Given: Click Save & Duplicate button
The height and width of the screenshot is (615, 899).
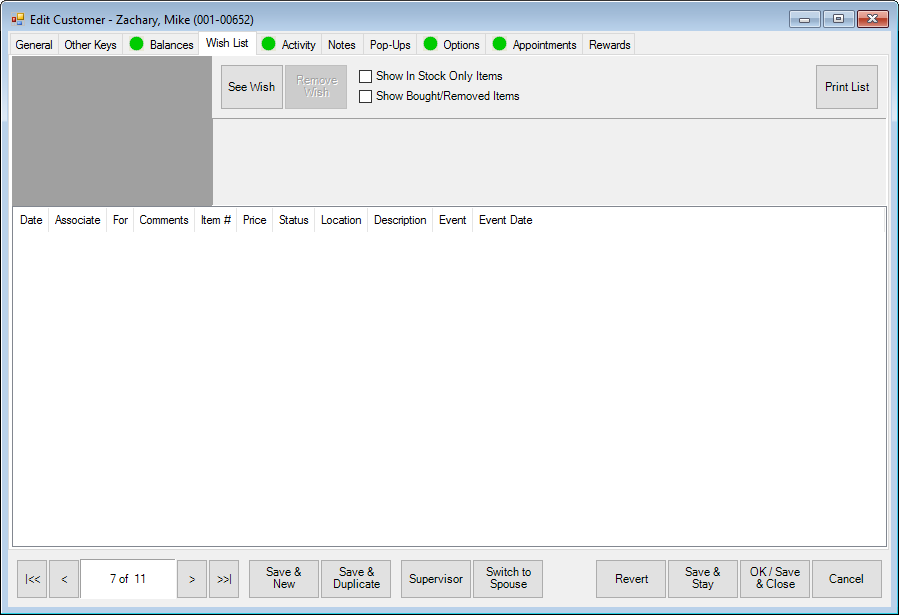Looking at the screenshot, I should (x=356, y=579).
